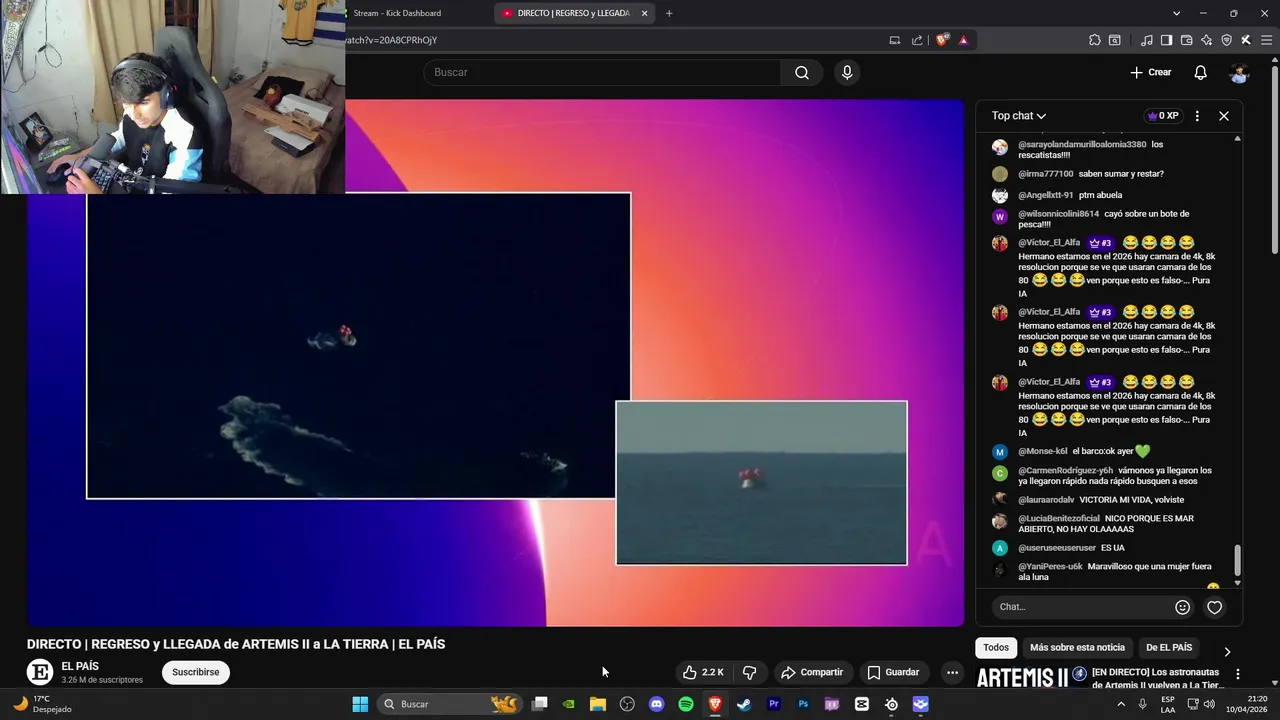Close the live chat panel
The image size is (1280, 720).
pyautogui.click(x=1223, y=116)
